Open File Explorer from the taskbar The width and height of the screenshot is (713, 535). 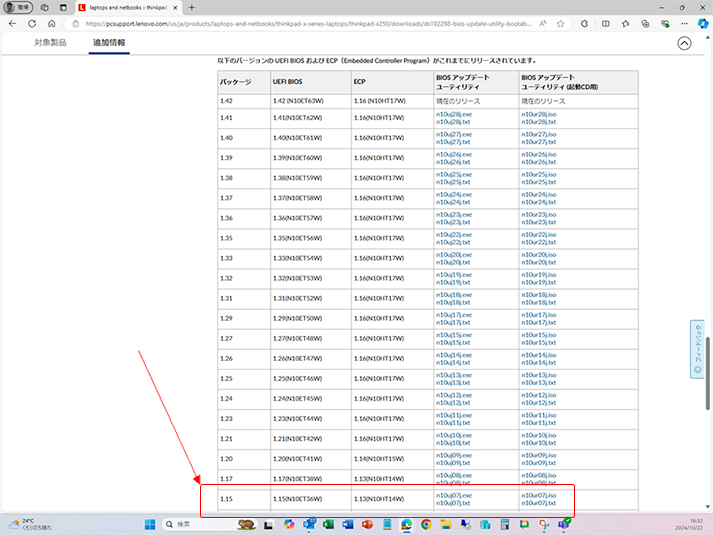[446, 525]
